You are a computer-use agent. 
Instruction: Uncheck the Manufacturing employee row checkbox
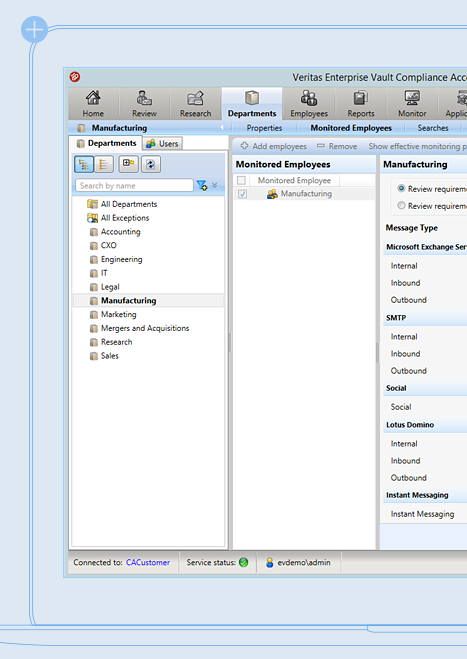pos(243,194)
